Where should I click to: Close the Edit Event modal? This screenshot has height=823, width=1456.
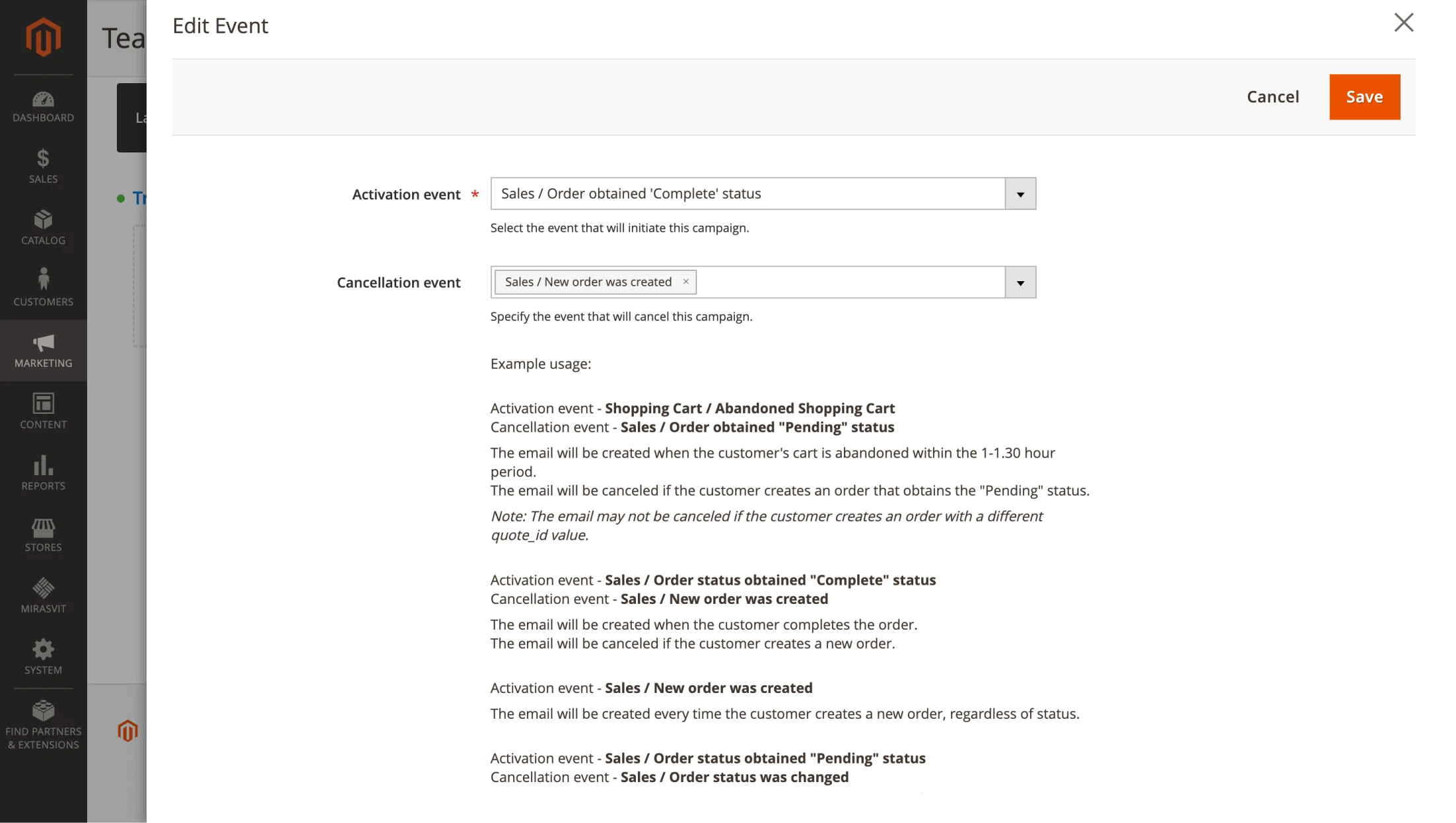point(1405,22)
